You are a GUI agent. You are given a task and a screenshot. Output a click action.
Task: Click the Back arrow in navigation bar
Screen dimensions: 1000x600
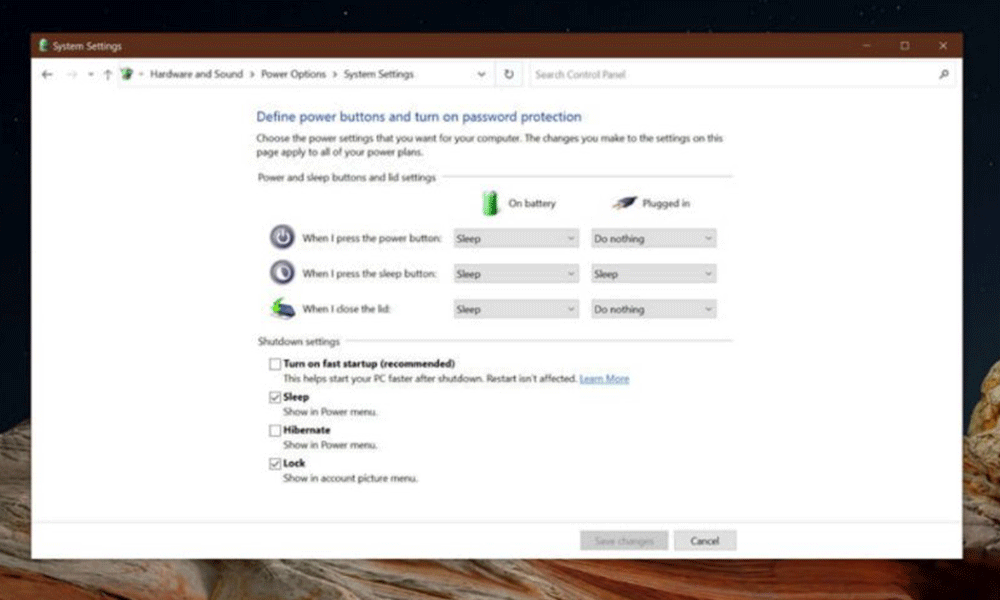click(47, 75)
